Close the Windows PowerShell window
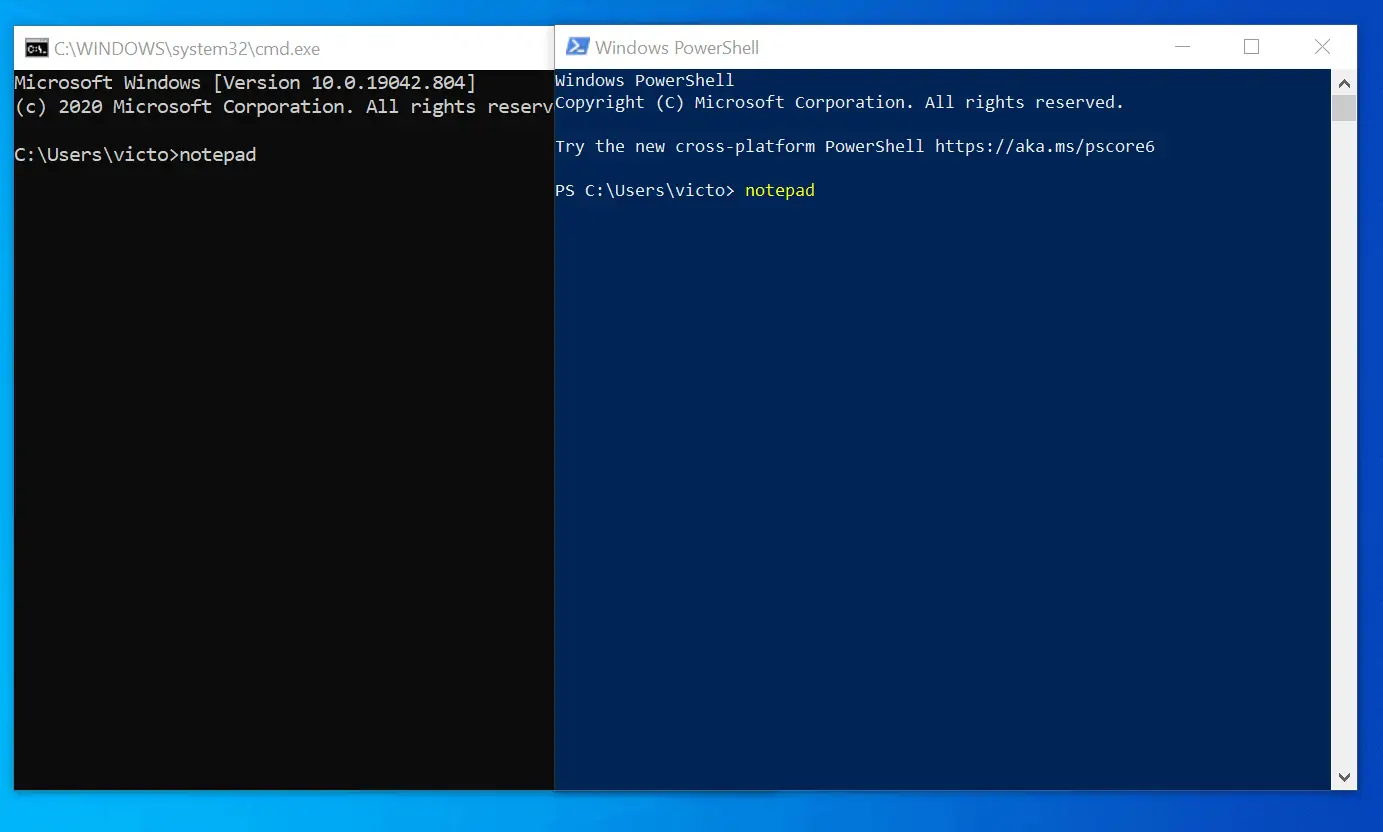Screen dimensions: 1383x832 1322,47
